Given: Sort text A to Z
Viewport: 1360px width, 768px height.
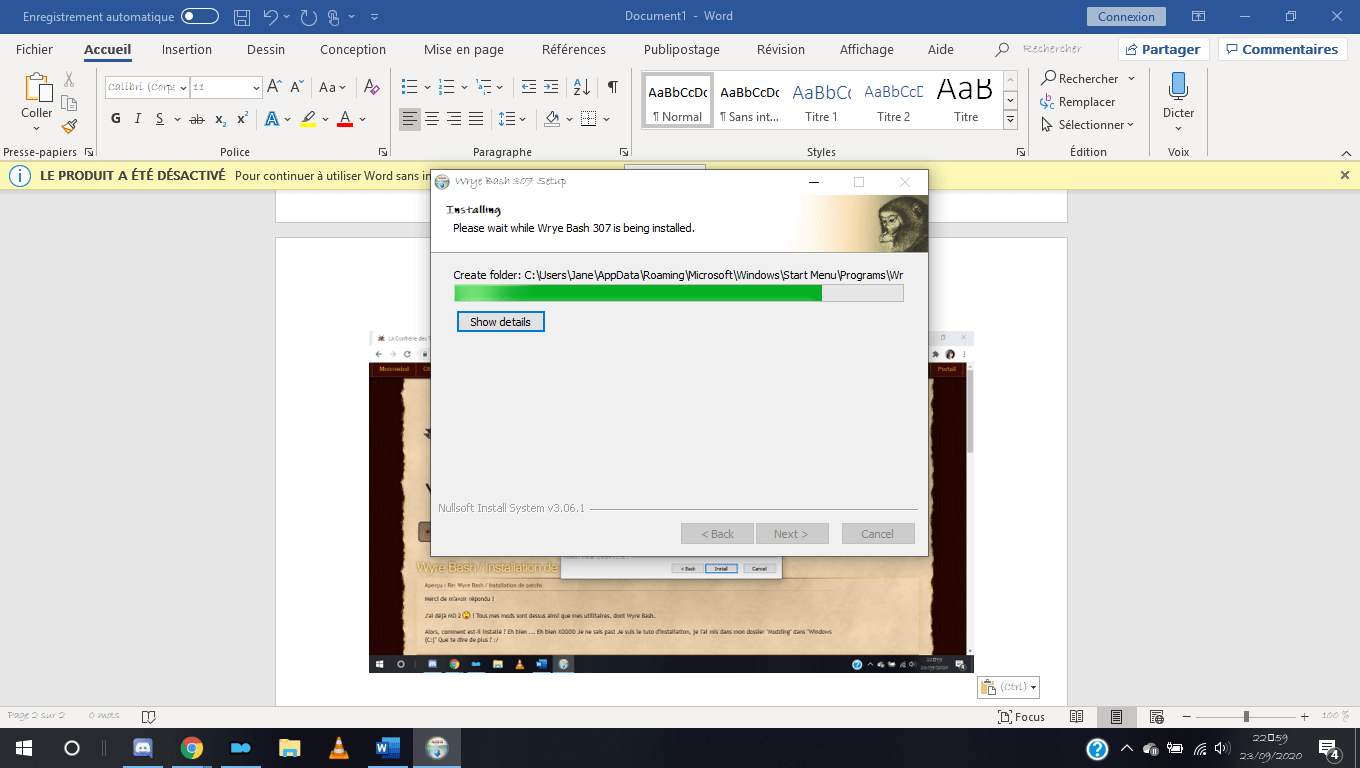Looking at the screenshot, I should [583, 87].
